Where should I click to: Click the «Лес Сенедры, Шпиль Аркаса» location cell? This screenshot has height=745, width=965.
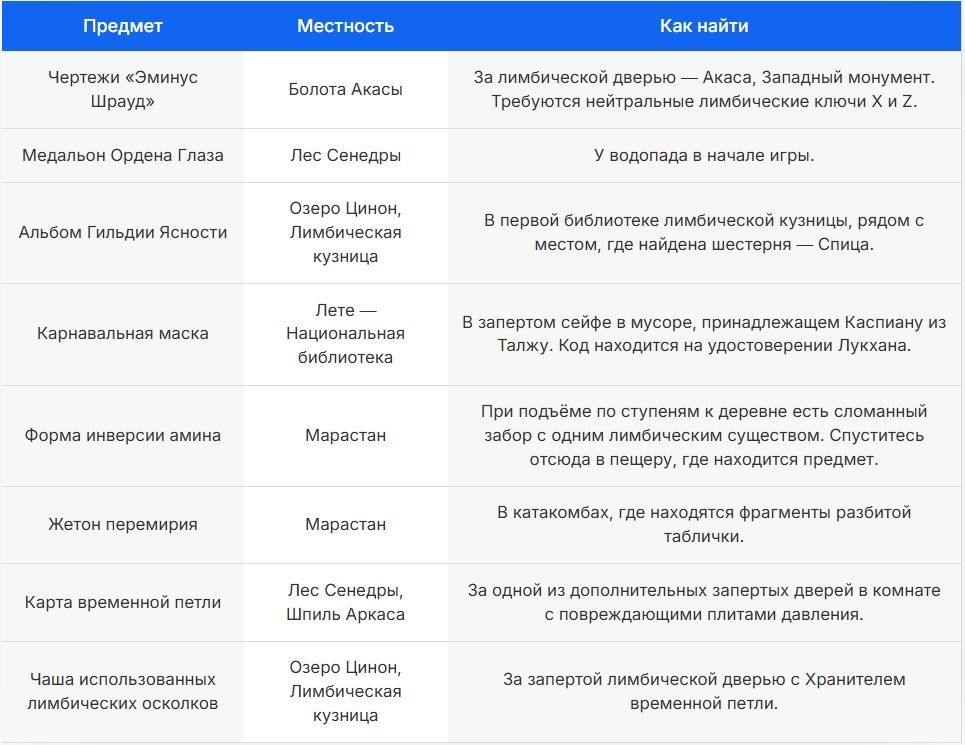(345, 602)
